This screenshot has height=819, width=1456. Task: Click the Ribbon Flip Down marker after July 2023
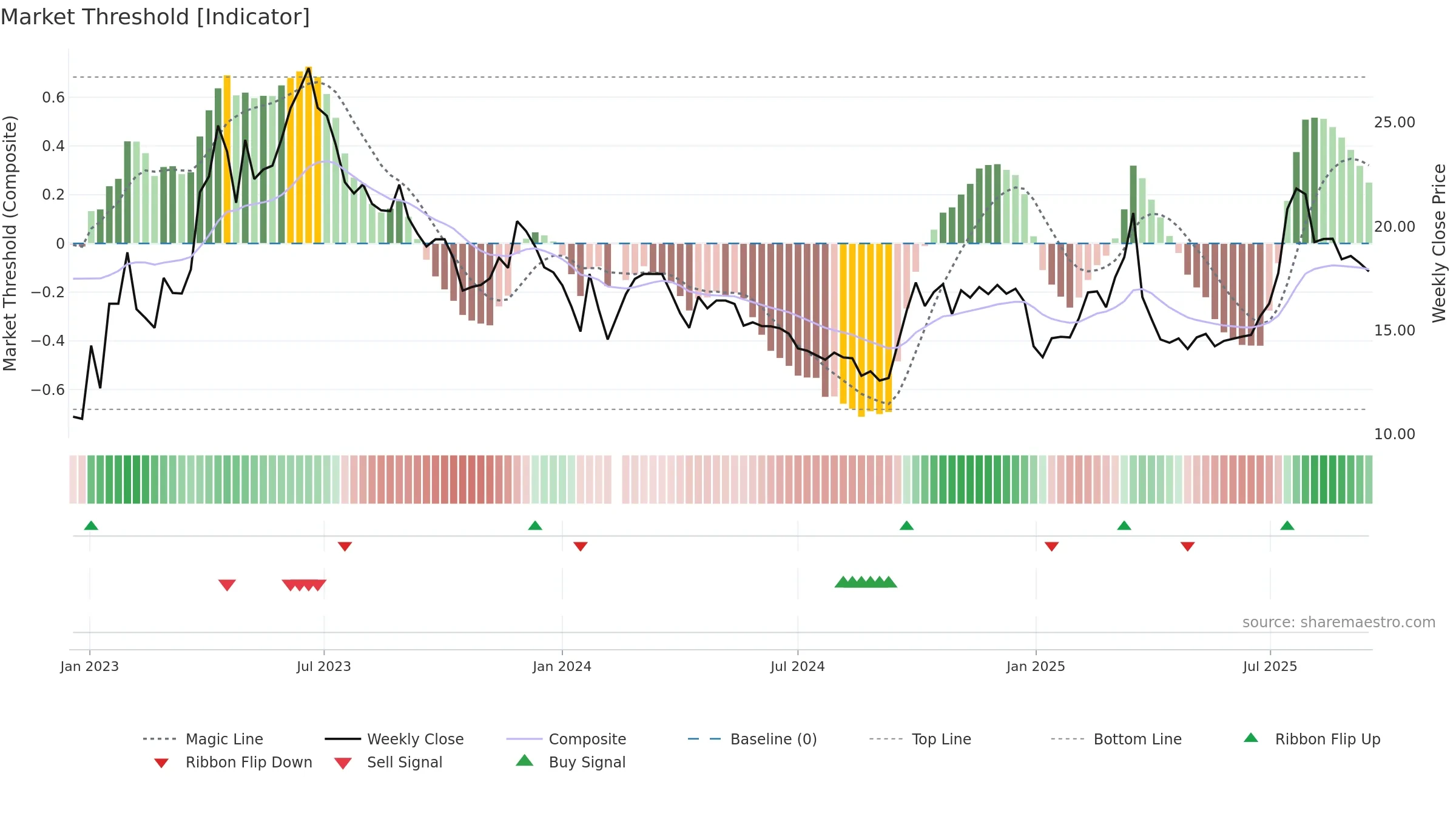345,547
